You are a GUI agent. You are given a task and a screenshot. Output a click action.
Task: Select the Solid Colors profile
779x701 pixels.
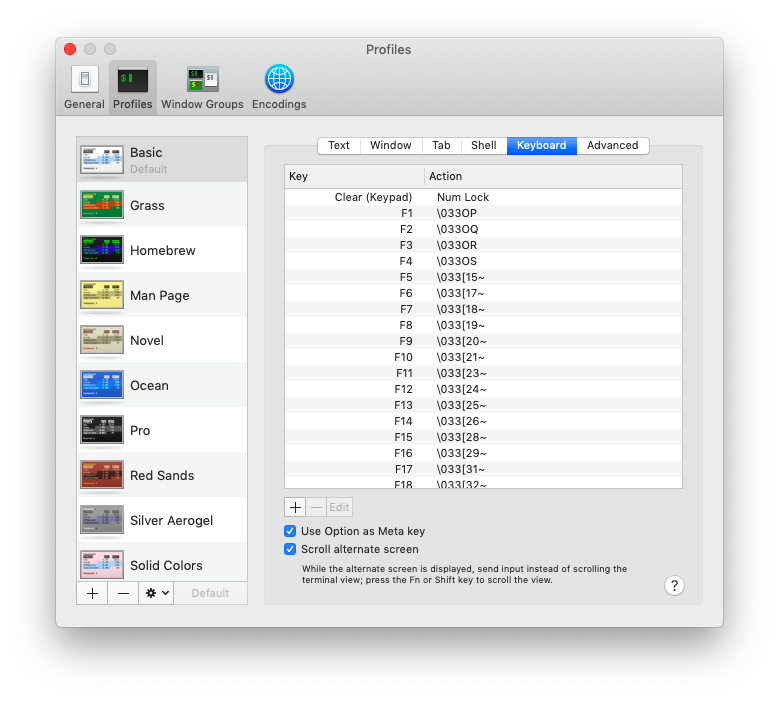tap(162, 562)
